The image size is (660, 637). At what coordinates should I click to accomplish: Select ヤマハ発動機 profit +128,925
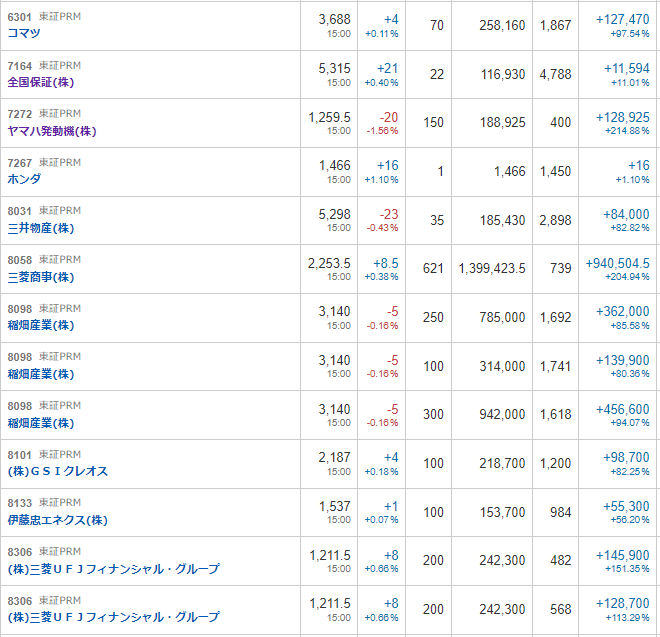[x=623, y=117]
